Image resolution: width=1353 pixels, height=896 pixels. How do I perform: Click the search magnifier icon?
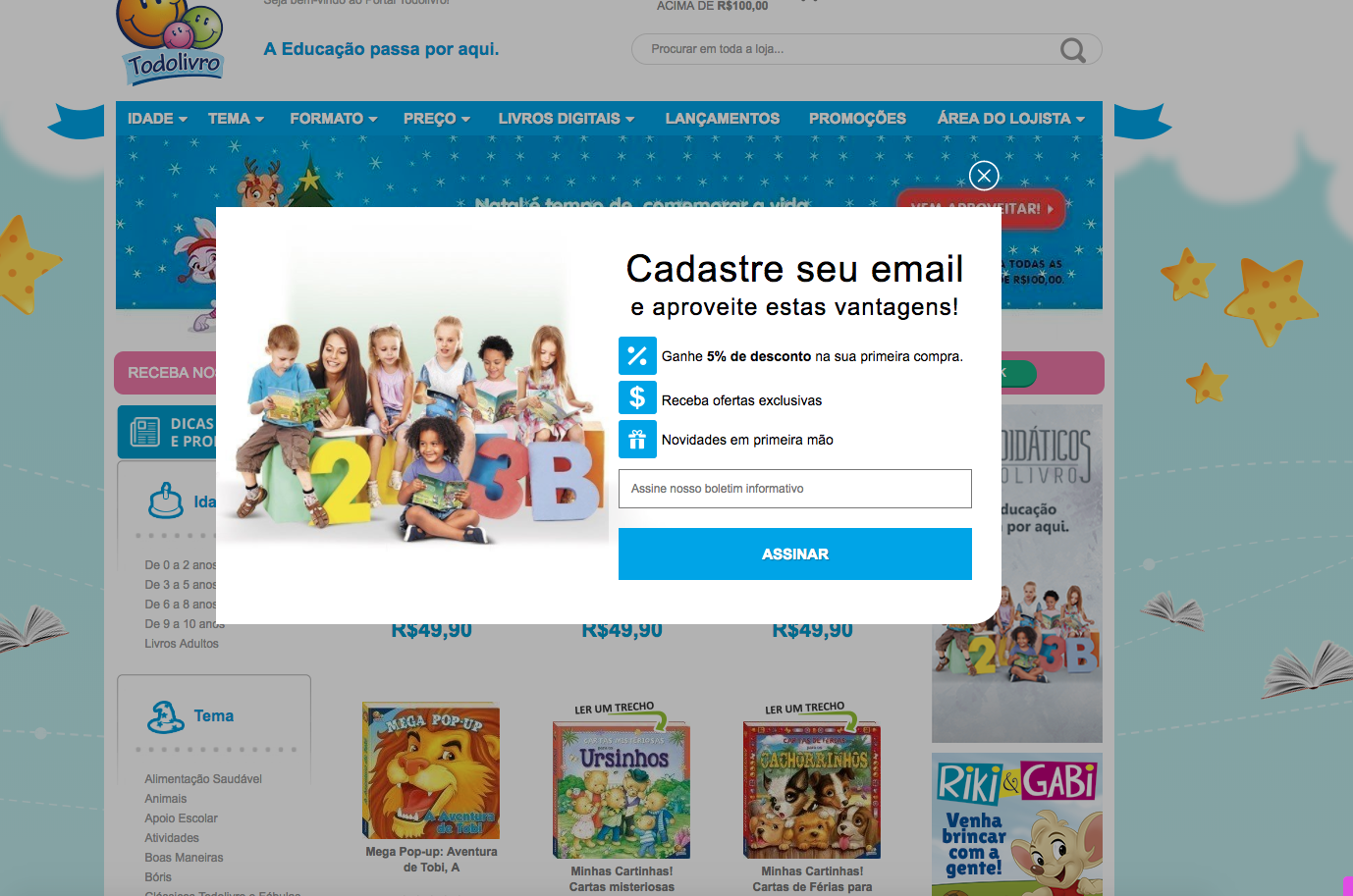[x=1073, y=50]
